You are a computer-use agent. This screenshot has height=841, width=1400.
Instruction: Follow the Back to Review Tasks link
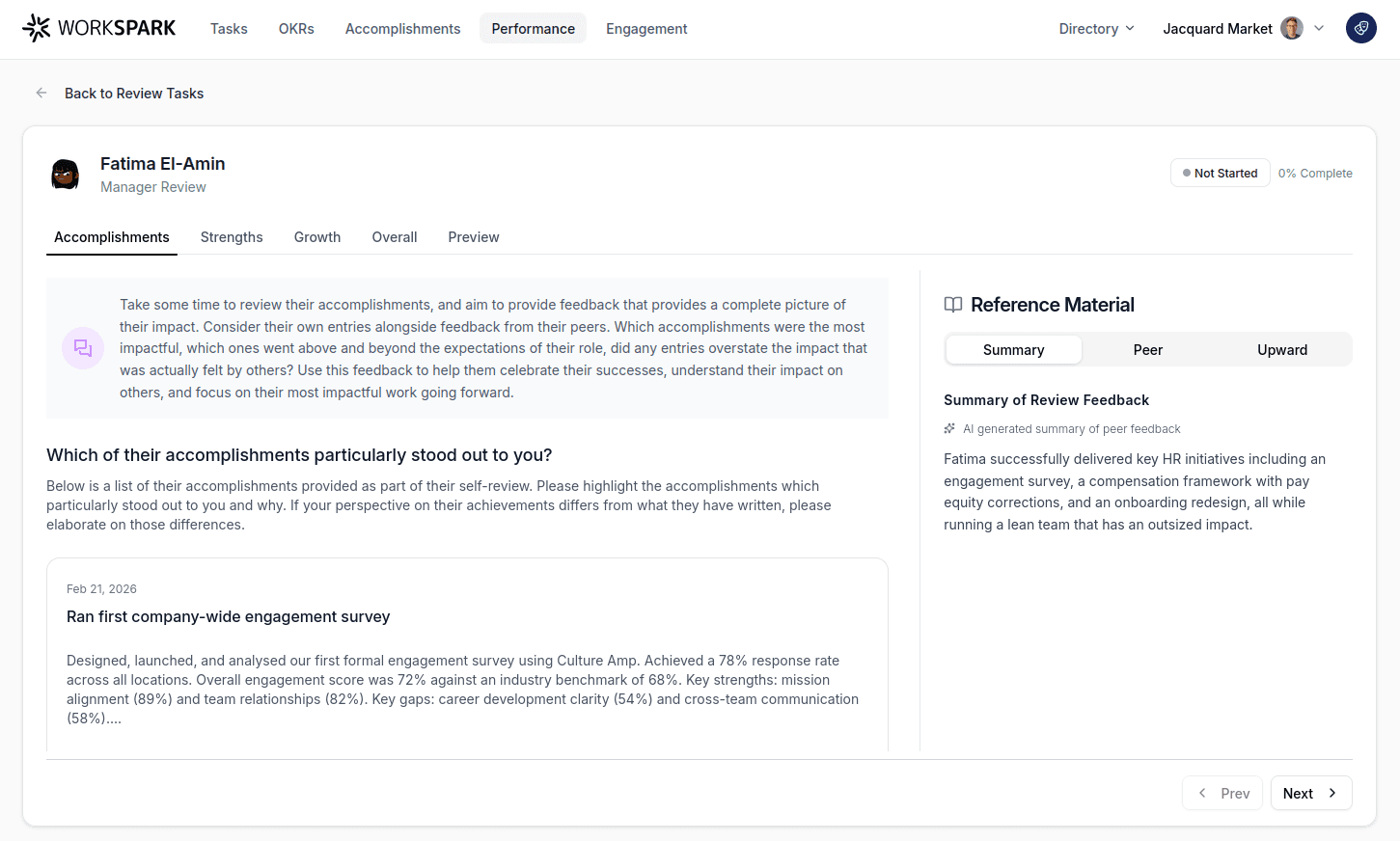pyautogui.click(x=134, y=93)
